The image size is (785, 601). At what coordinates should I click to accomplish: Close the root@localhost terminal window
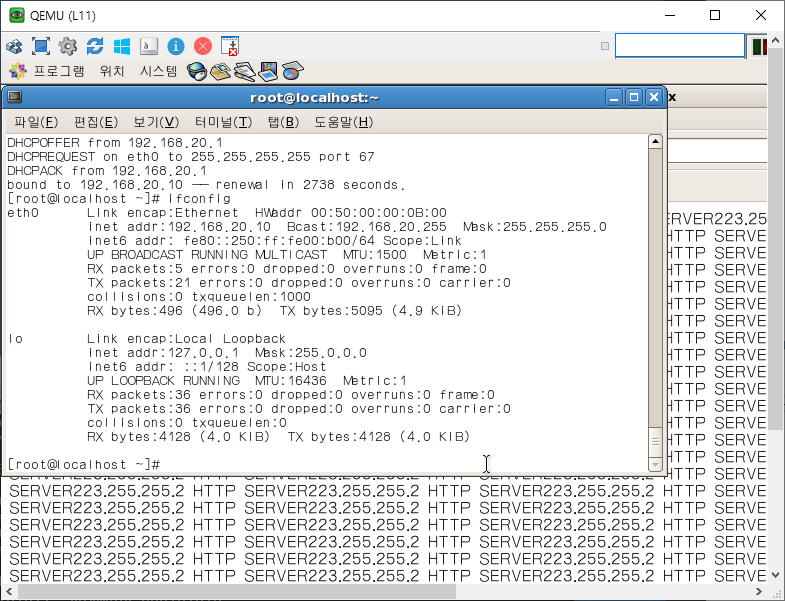pos(654,97)
